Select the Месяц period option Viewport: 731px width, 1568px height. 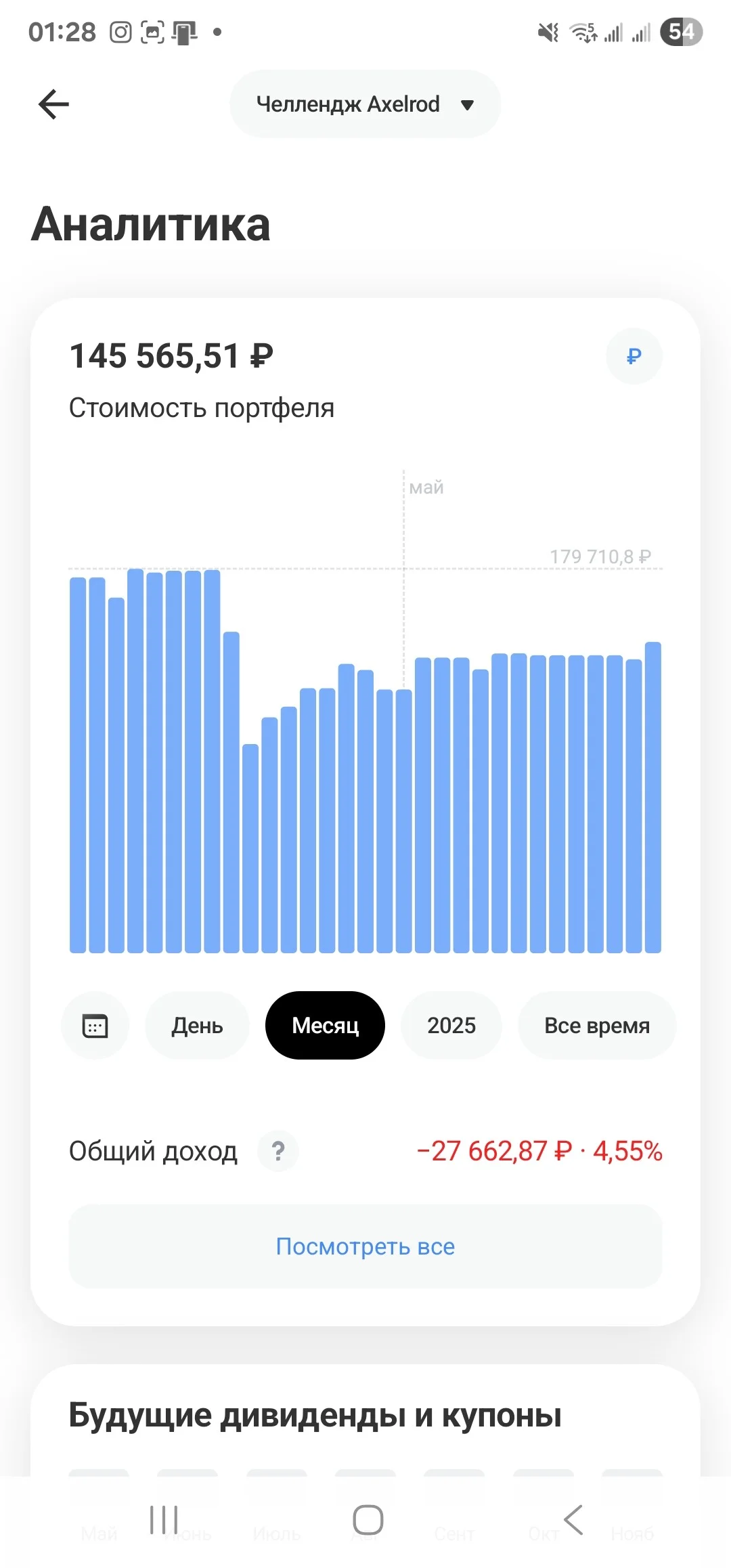click(326, 1026)
